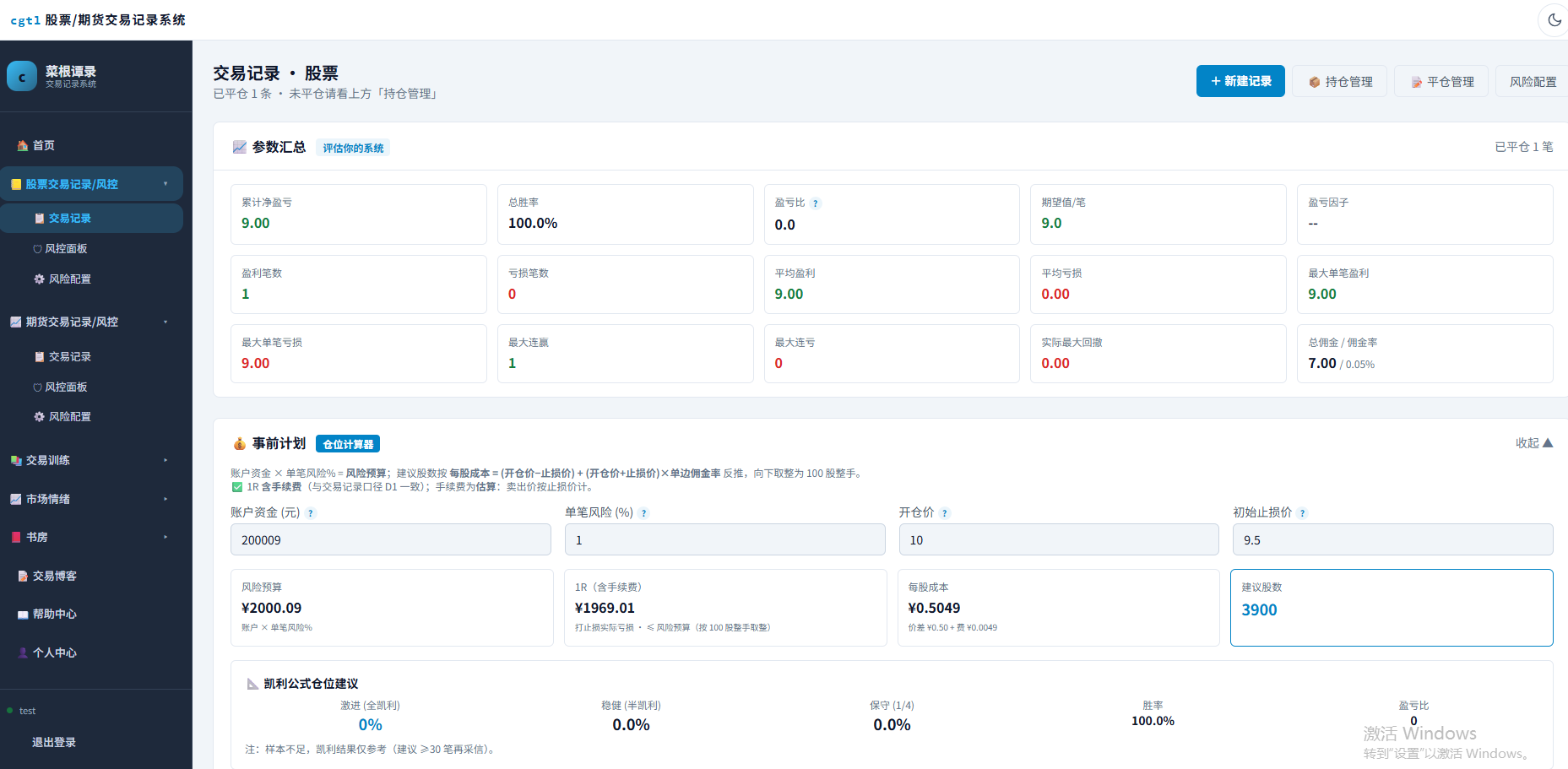Collapse 期货交易记录/风控 sidebar group
The image size is (1568, 769).
pyautogui.click(x=91, y=322)
